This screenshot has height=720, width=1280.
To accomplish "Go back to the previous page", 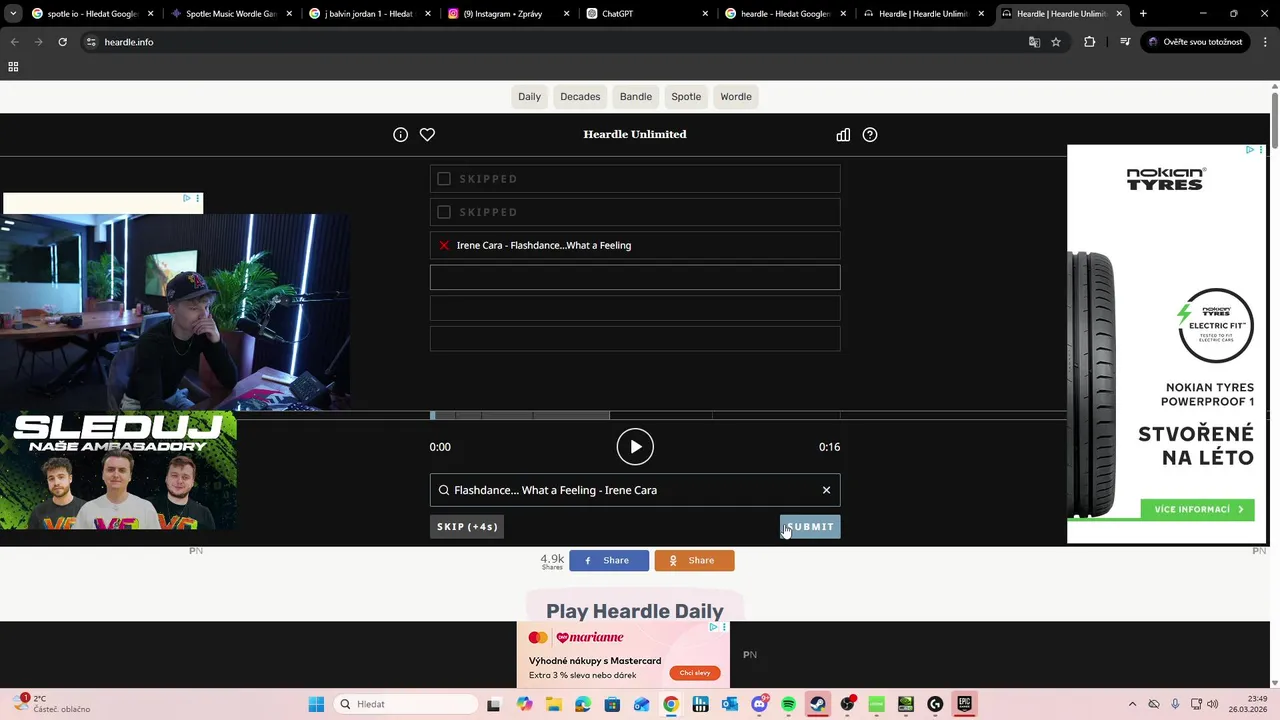I will point(14,42).
